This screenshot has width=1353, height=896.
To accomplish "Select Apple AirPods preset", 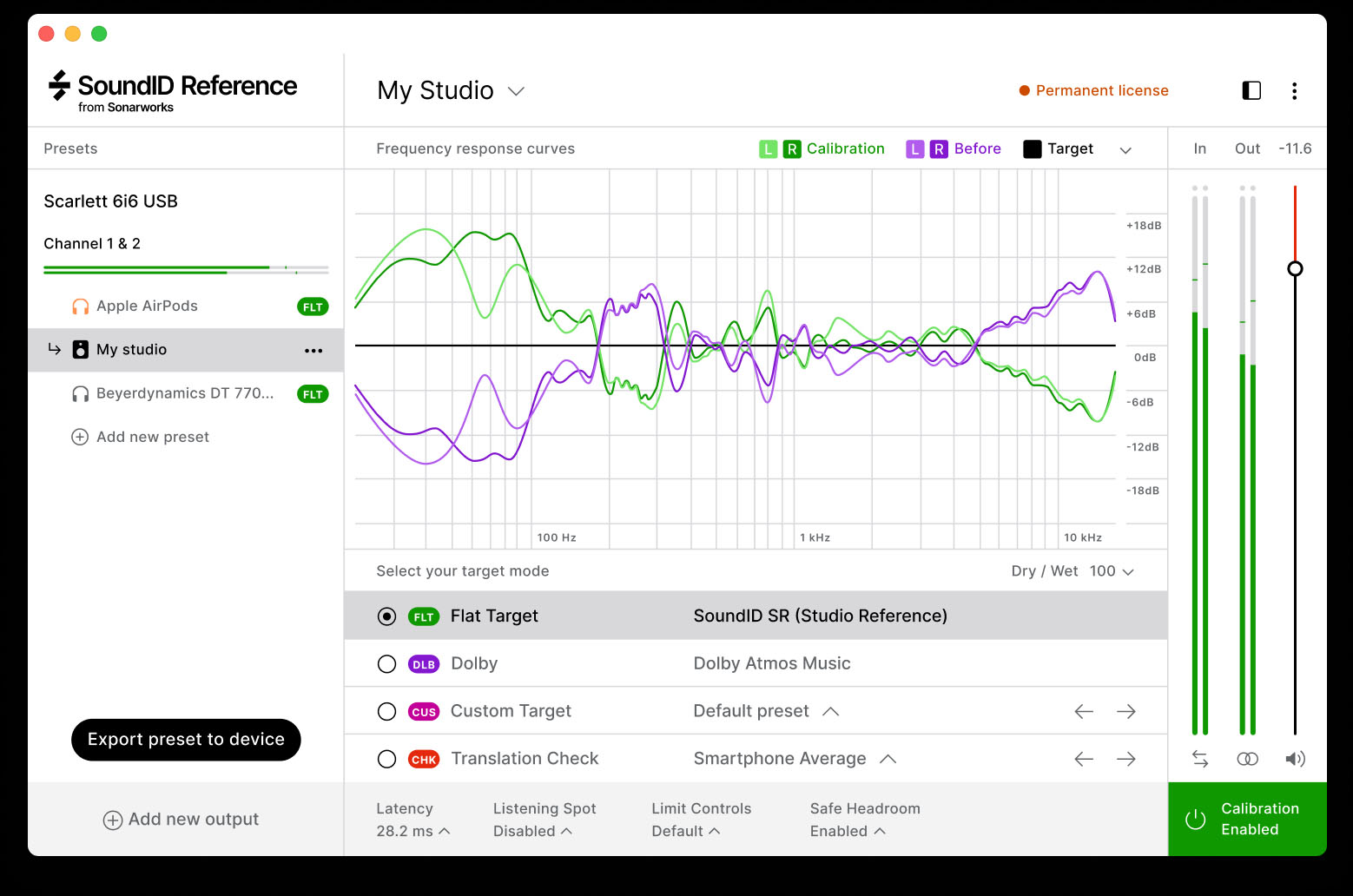I will (147, 306).
